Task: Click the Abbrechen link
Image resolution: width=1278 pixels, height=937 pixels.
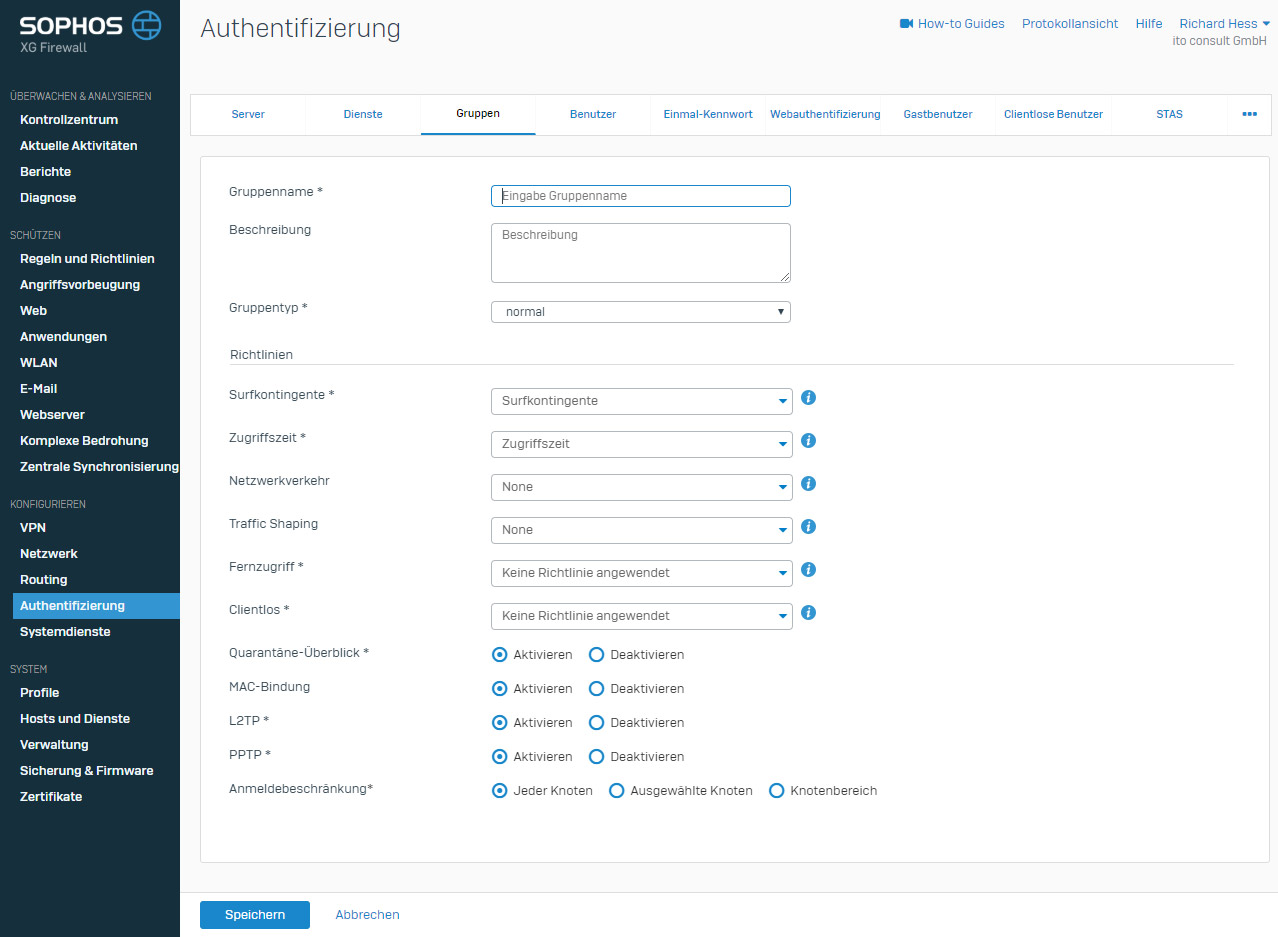Action: coord(367,915)
